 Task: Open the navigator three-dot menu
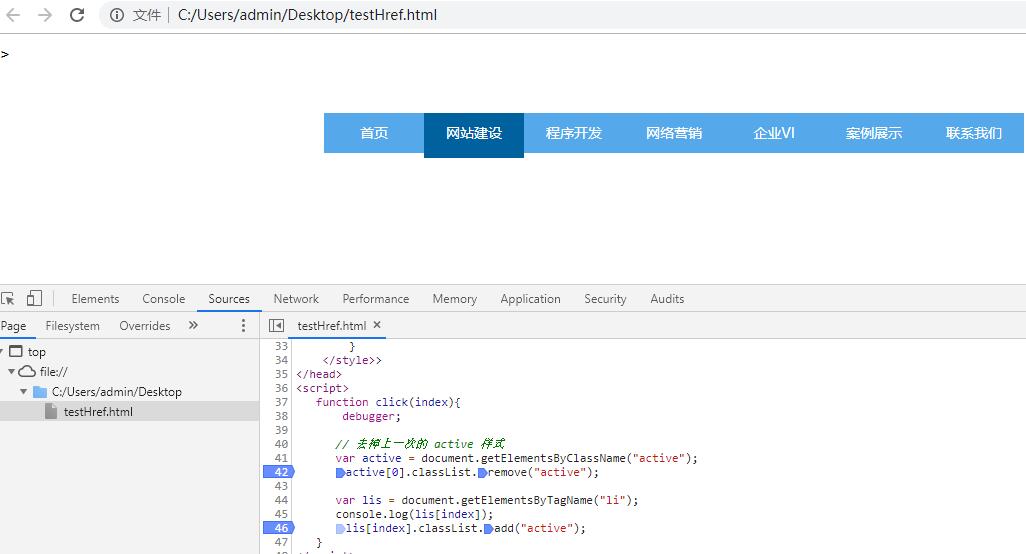pyautogui.click(x=243, y=326)
